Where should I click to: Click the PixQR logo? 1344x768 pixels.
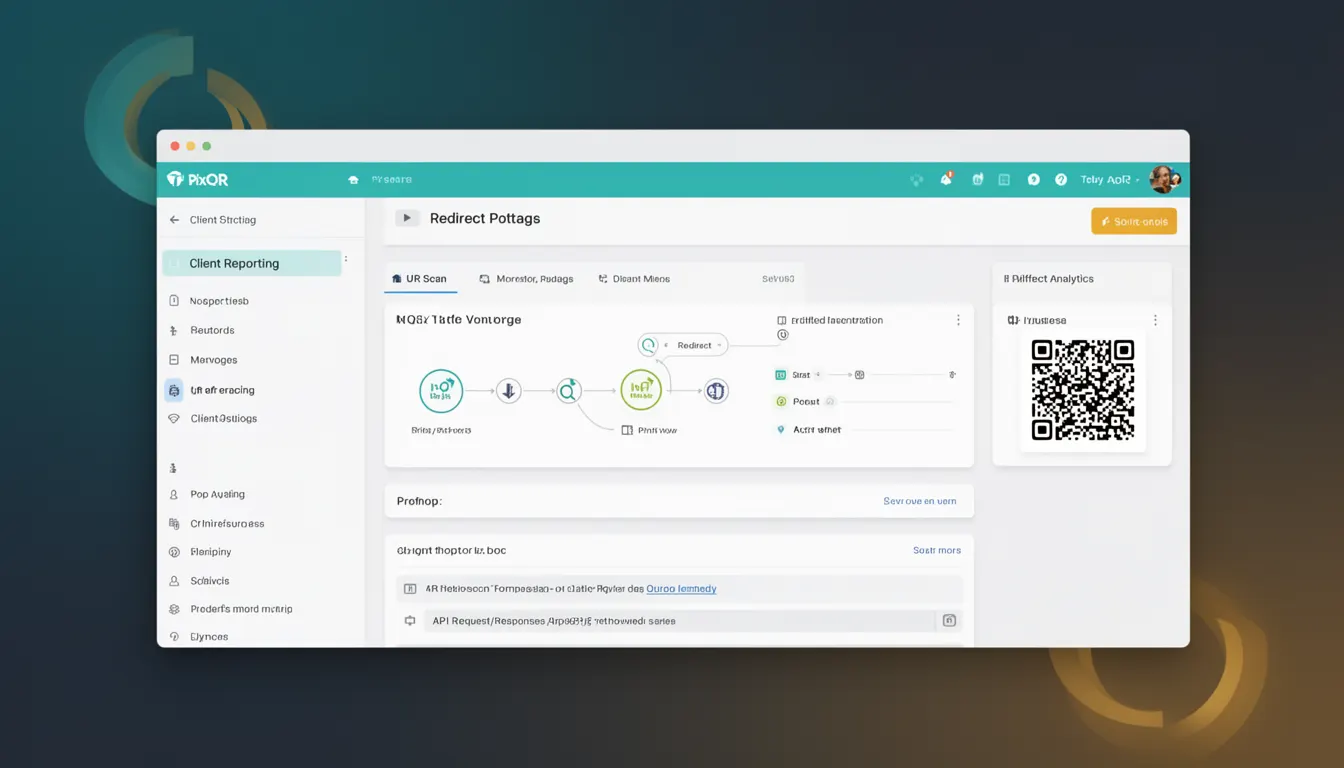tap(198, 179)
